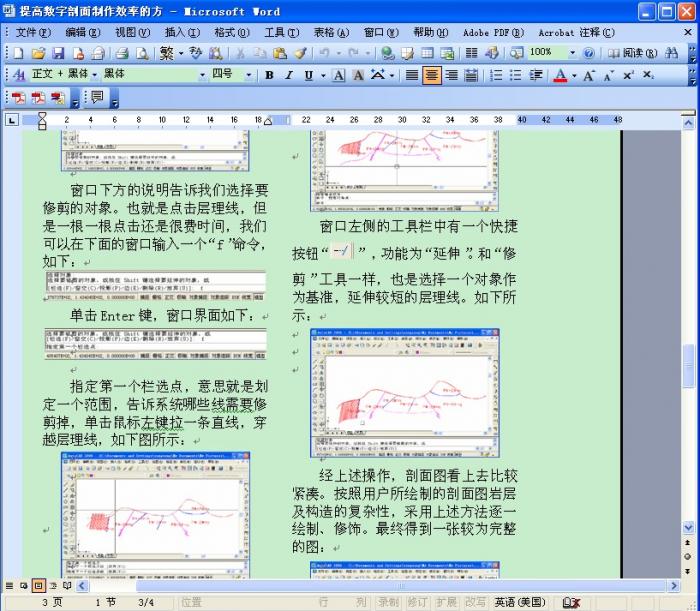The width and height of the screenshot is (700, 611).
Task: Click the 英语(美国) language indicator in status bar
Action: [519, 602]
